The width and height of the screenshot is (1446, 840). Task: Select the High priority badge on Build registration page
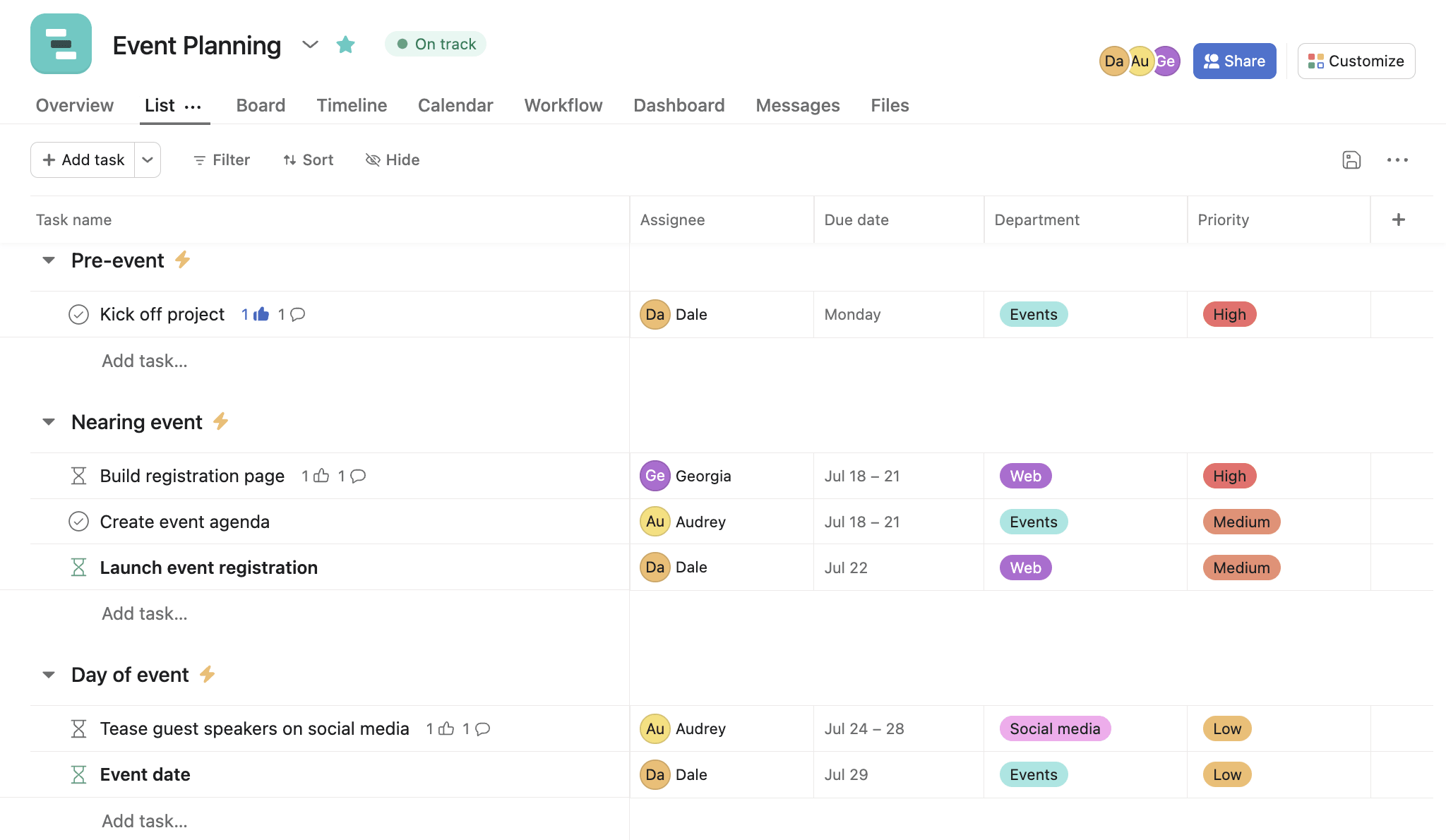(x=1229, y=475)
